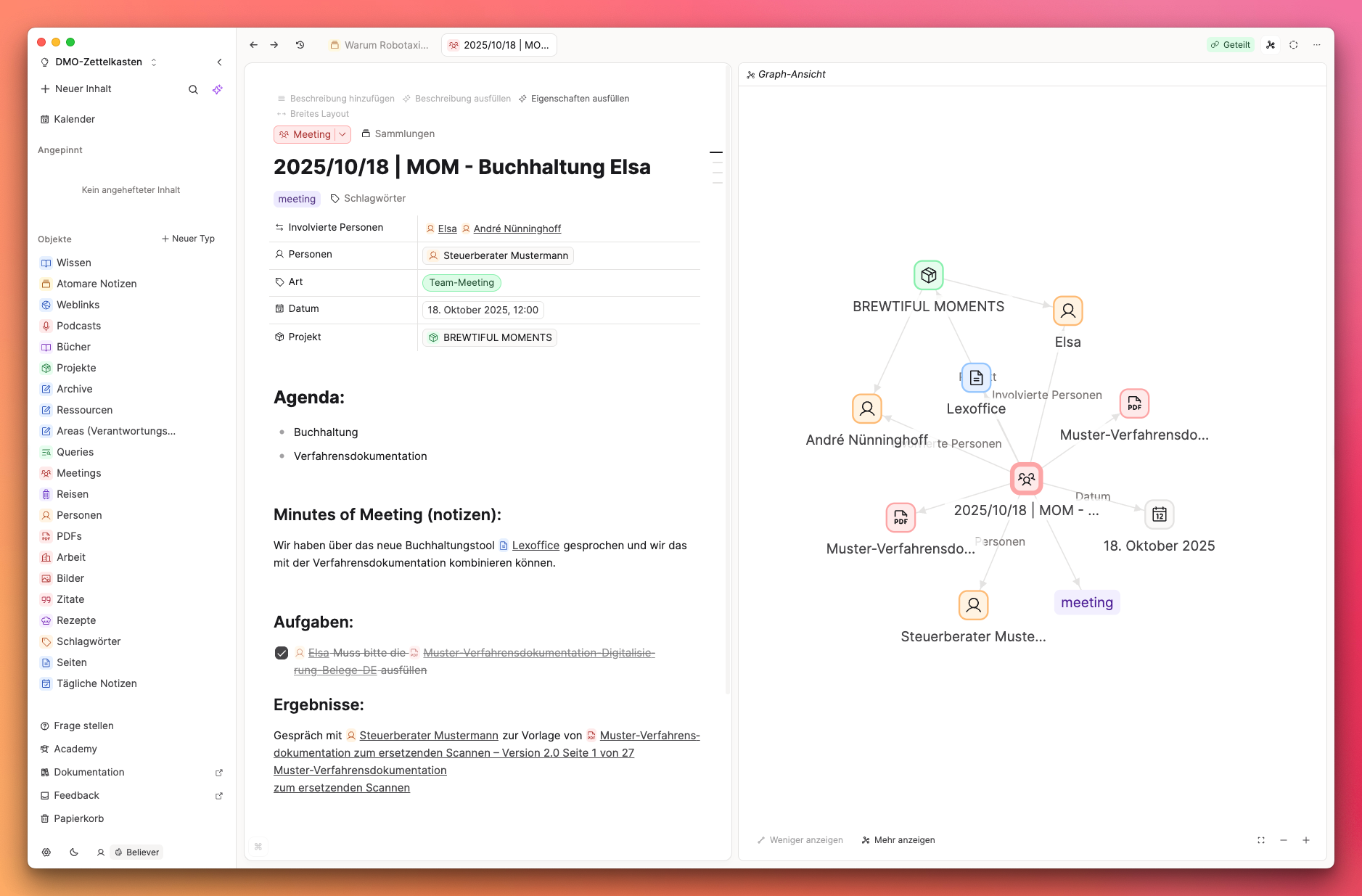Click the fullscreen graph icon
The height and width of the screenshot is (896, 1362).
pyautogui.click(x=1261, y=840)
